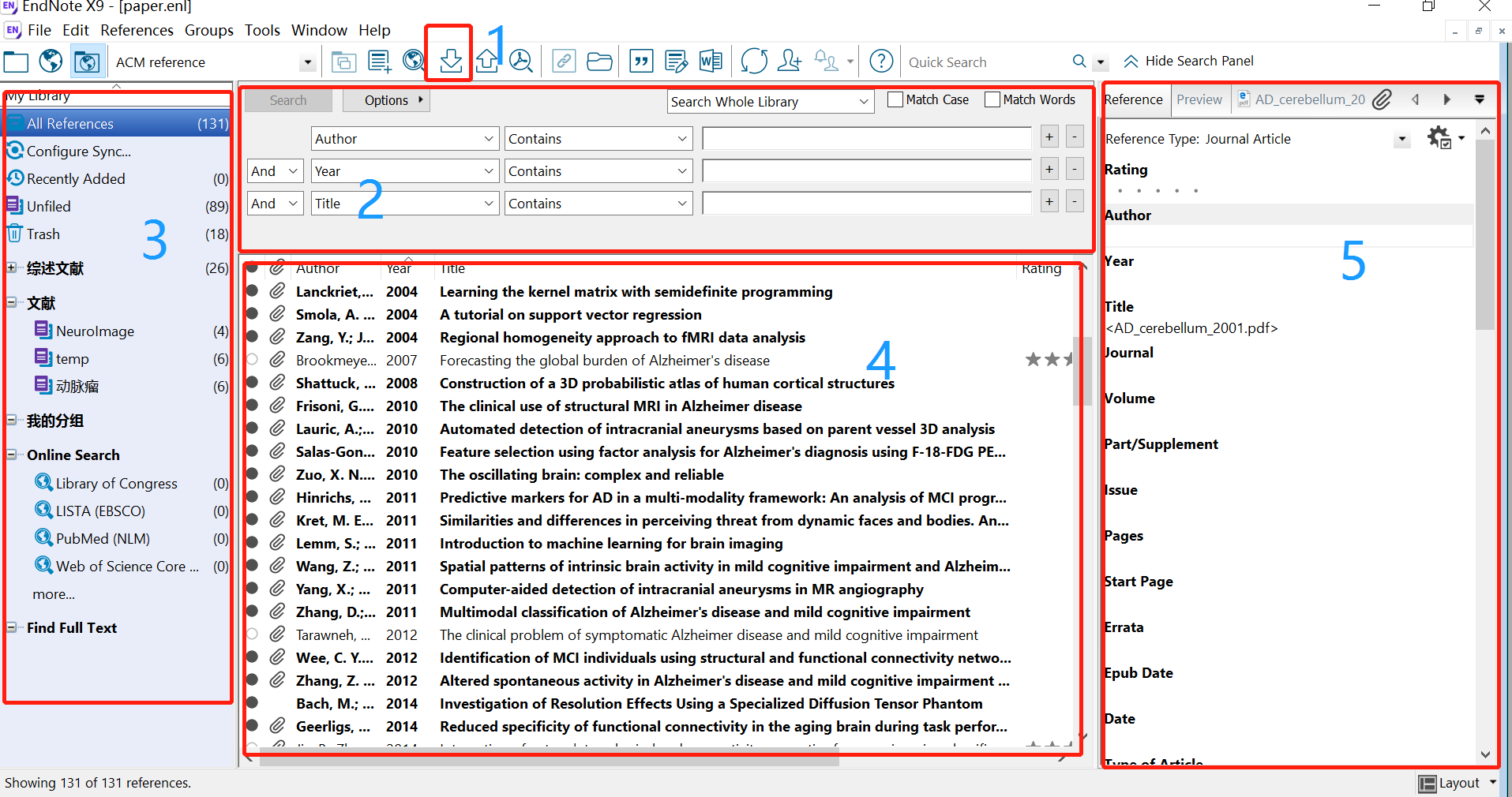Open the References menu
Image resolution: width=1512 pixels, height=797 pixels.
[137, 30]
